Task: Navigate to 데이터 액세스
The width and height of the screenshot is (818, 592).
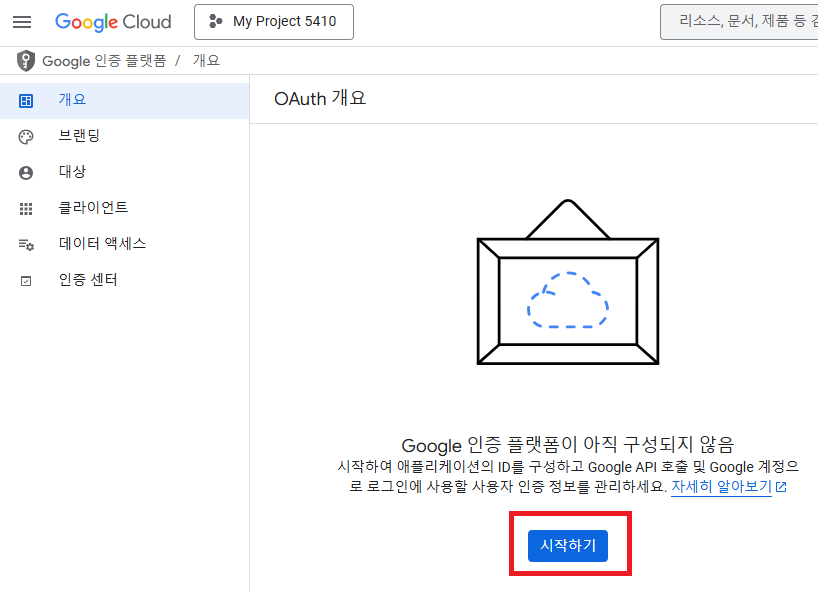Action: [124, 244]
